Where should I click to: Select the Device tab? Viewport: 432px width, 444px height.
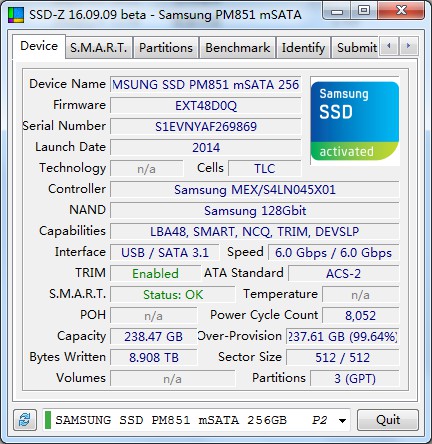click(39, 46)
